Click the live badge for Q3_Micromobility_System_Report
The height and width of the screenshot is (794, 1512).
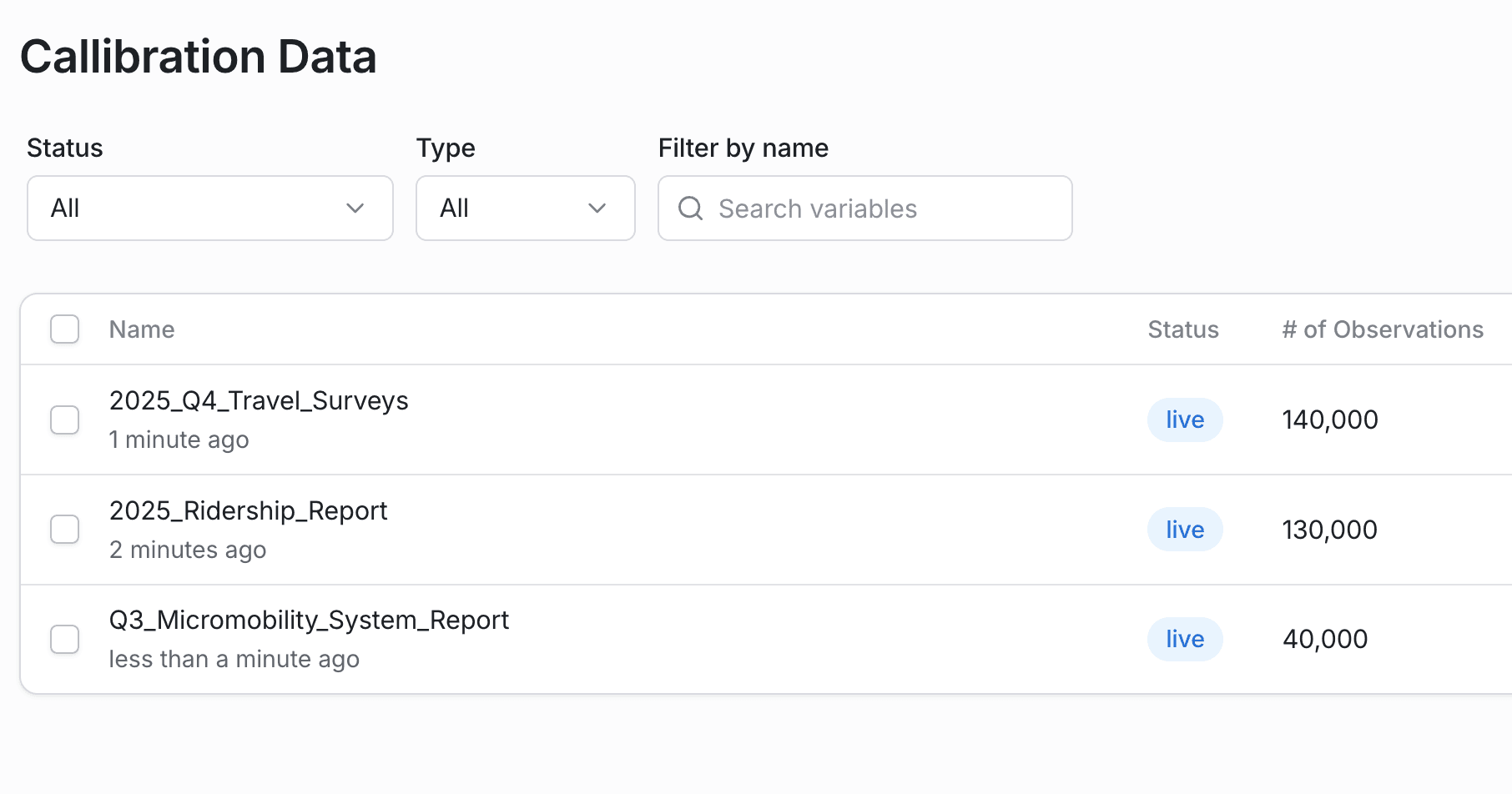pyautogui.click(x=1185, y=639)
